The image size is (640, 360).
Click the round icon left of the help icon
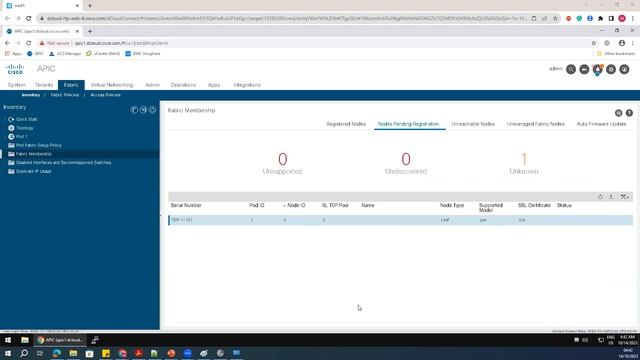(x=618, y=113)
